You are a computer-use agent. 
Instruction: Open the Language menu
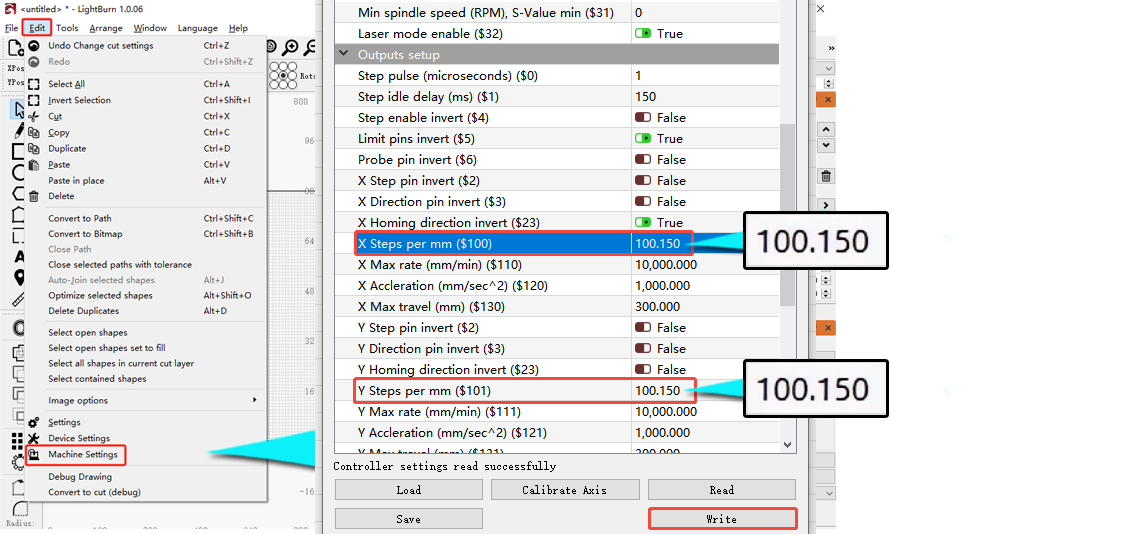(197, 28)
